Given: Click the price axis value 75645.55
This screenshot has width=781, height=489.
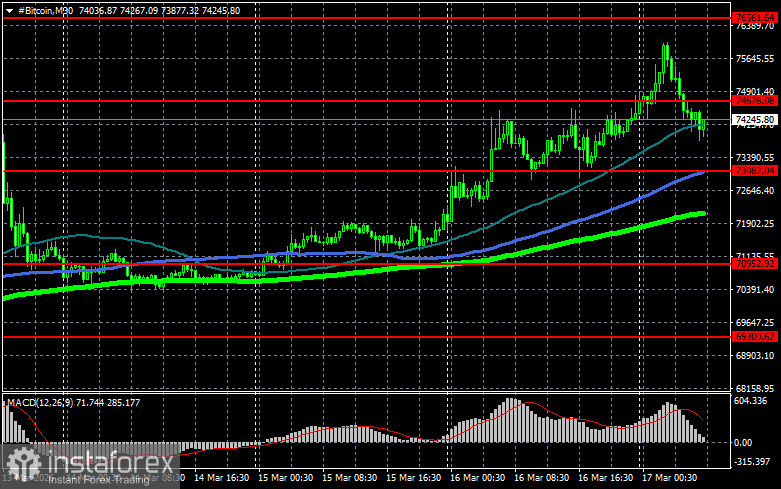Looking at the screenshot, I should click(755, 59).
